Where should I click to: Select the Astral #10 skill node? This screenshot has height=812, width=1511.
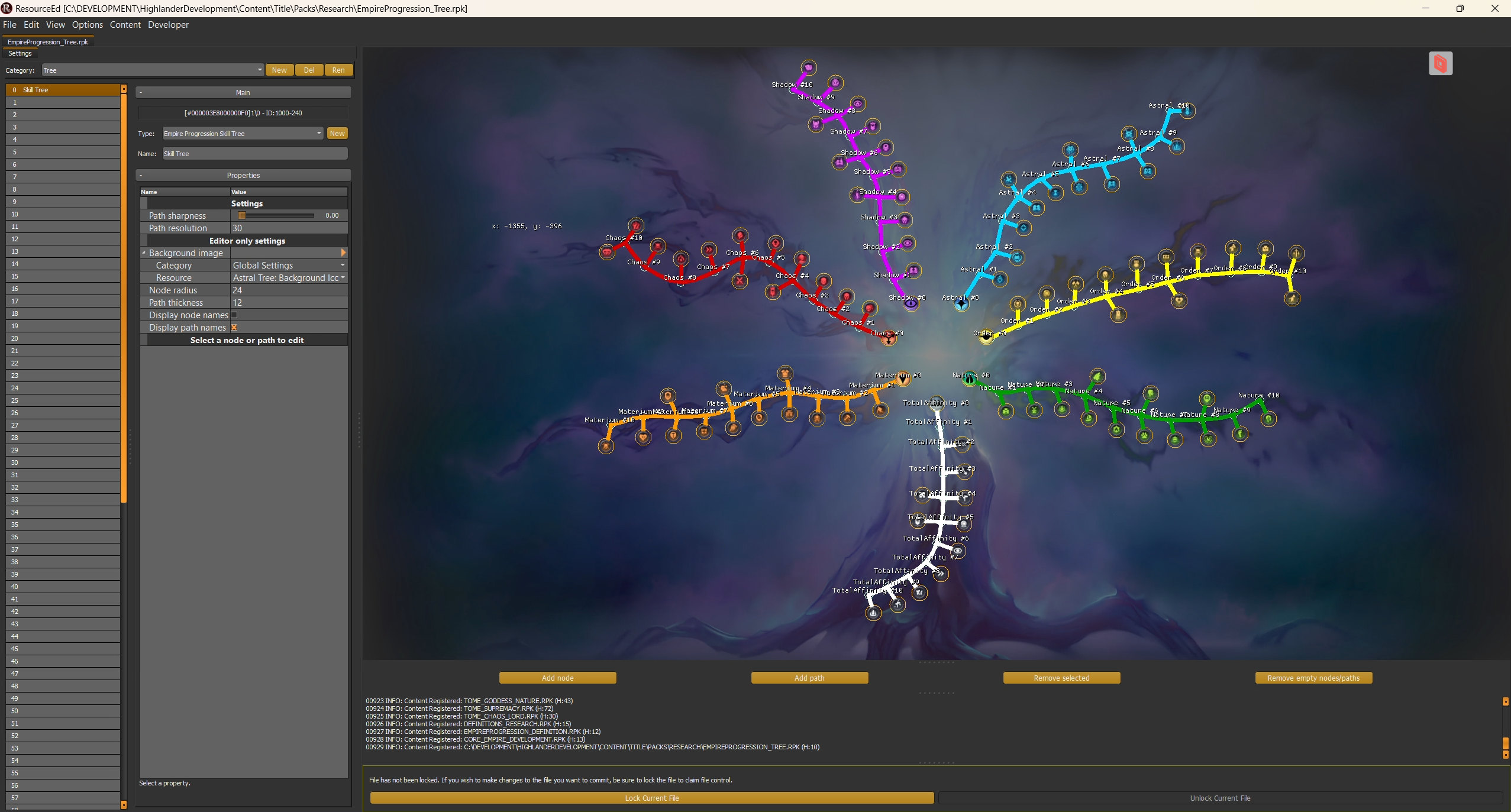[1187, 111]
